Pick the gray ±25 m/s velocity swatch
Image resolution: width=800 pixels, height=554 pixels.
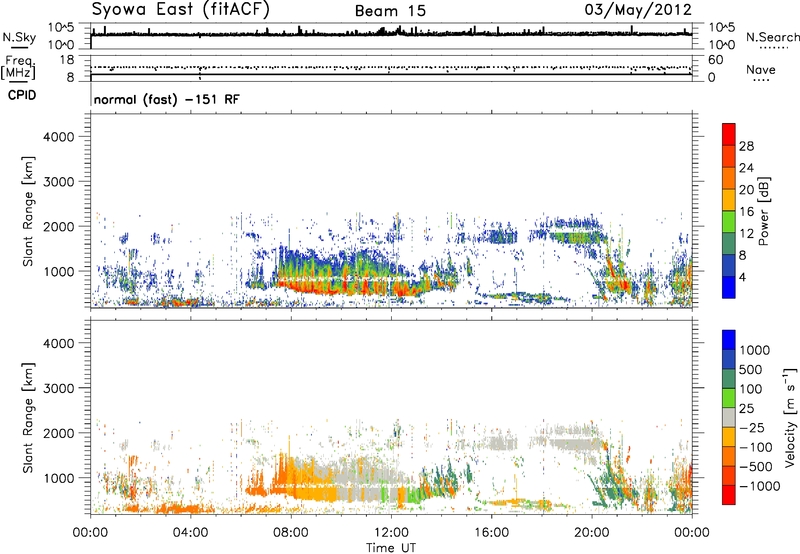point(729,417)
